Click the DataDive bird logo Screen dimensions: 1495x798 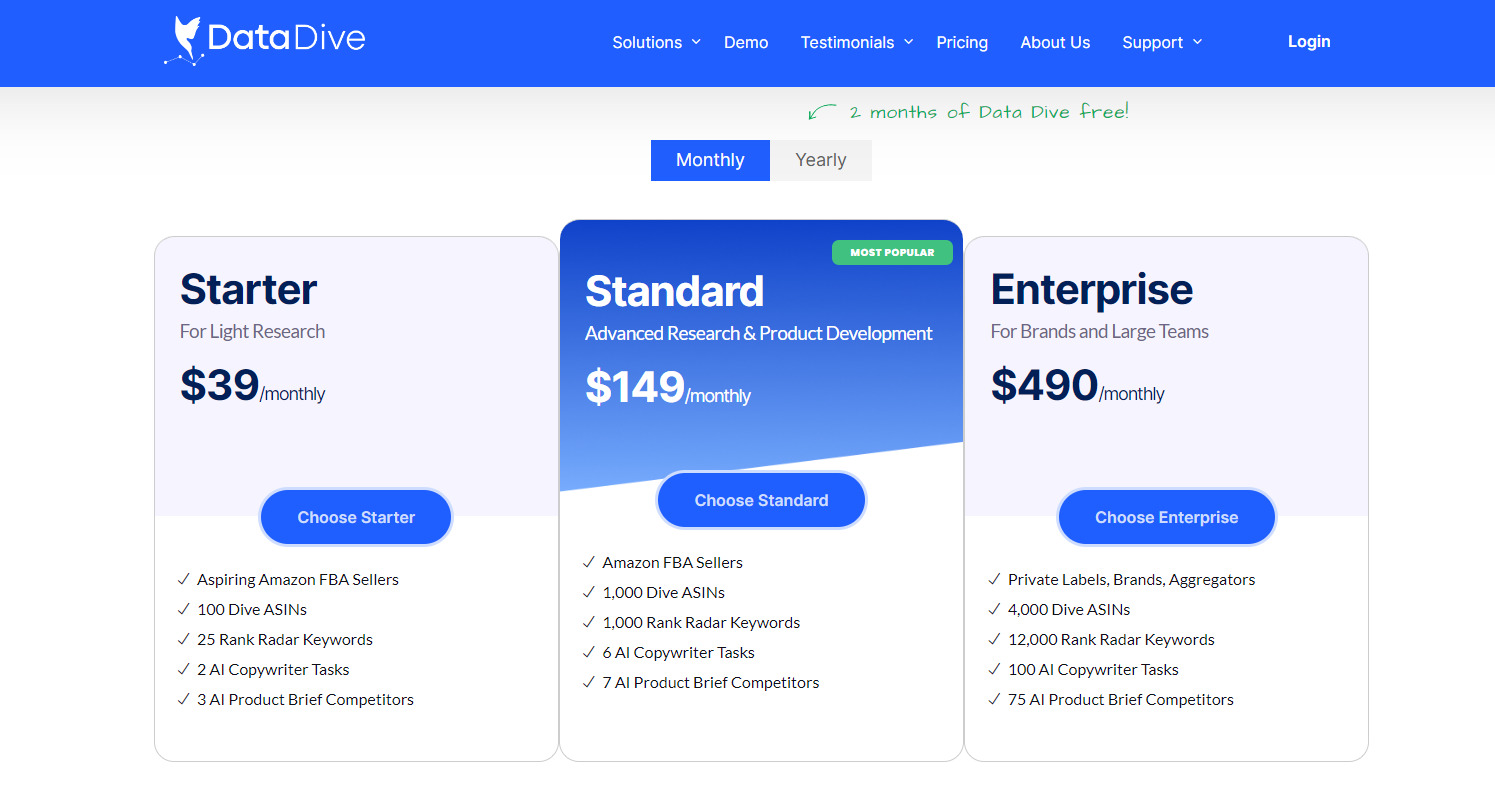click(x=185, y=40)
